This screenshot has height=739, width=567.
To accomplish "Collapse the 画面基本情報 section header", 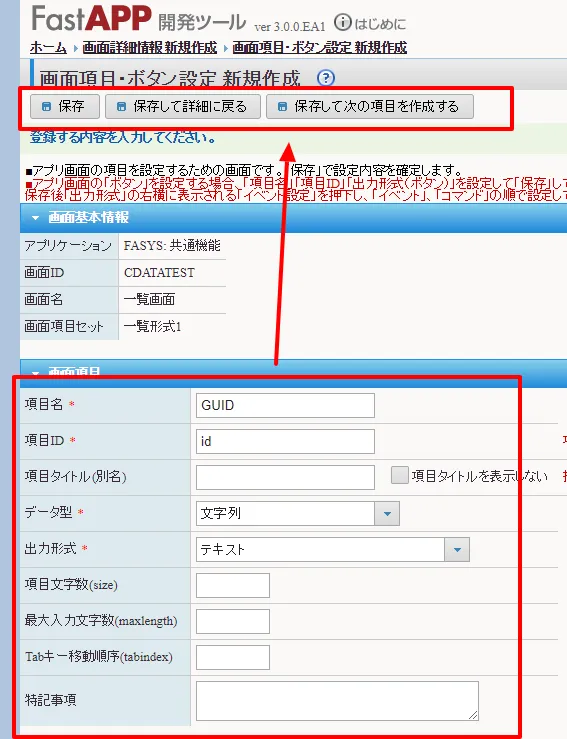I will coord(293,218).
